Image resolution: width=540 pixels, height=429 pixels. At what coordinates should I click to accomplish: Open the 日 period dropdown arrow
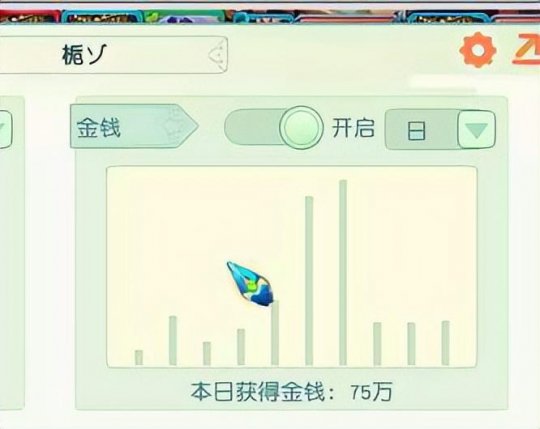tap(477, 129)
